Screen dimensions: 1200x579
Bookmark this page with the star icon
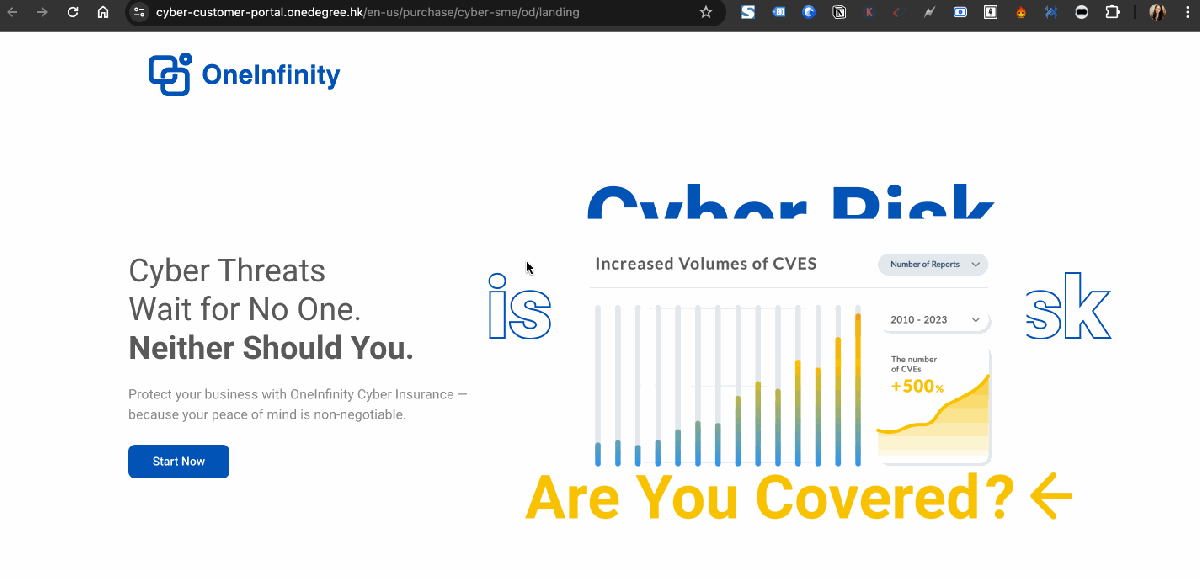705,13
